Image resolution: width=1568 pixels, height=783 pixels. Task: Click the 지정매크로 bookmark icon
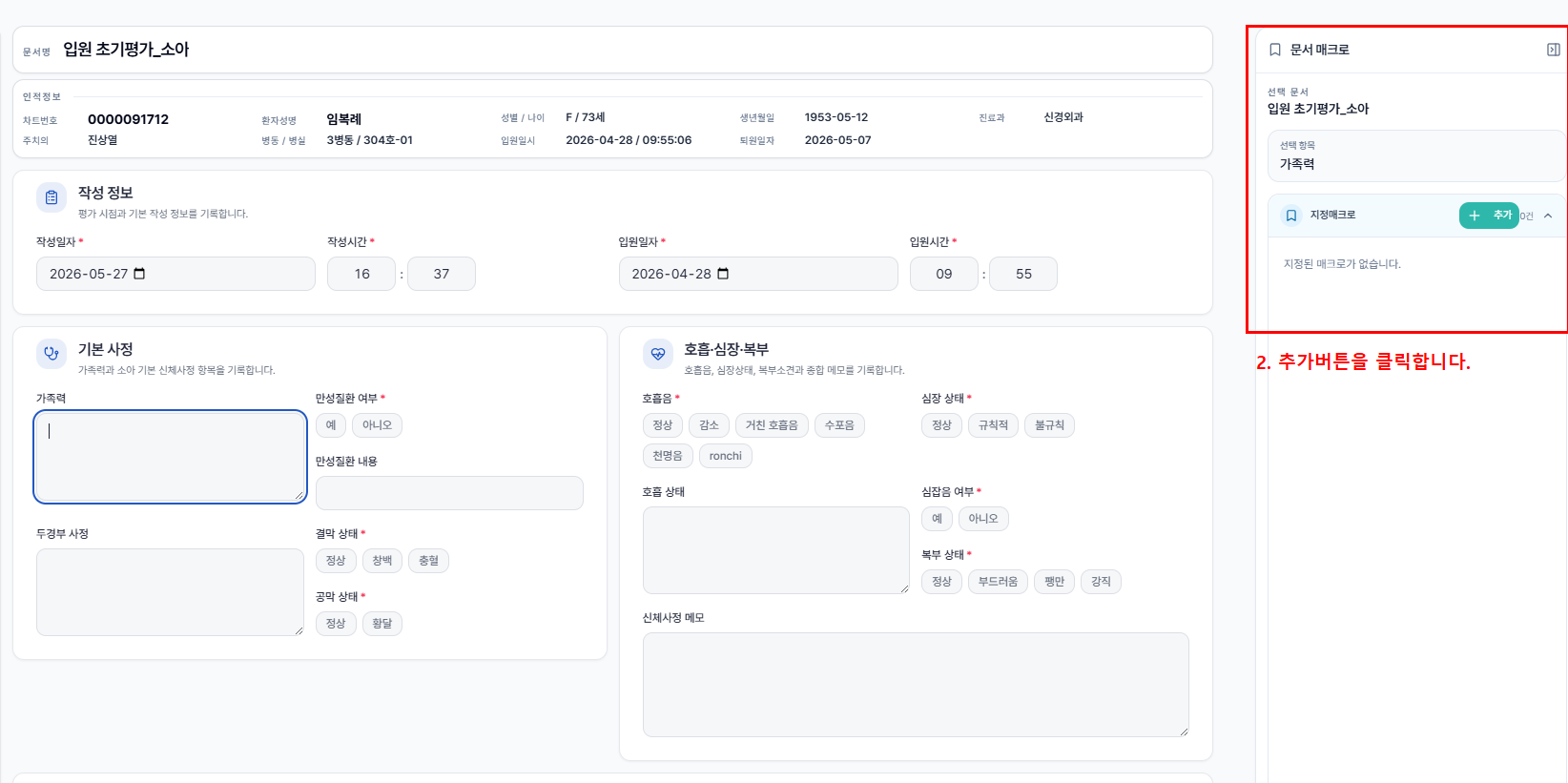[1290, 216]
